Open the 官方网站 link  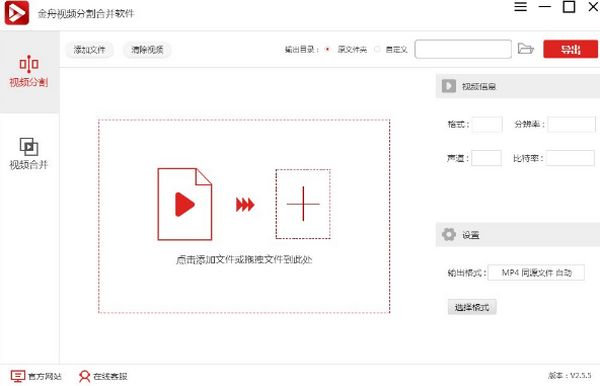(x=45, y=376)
